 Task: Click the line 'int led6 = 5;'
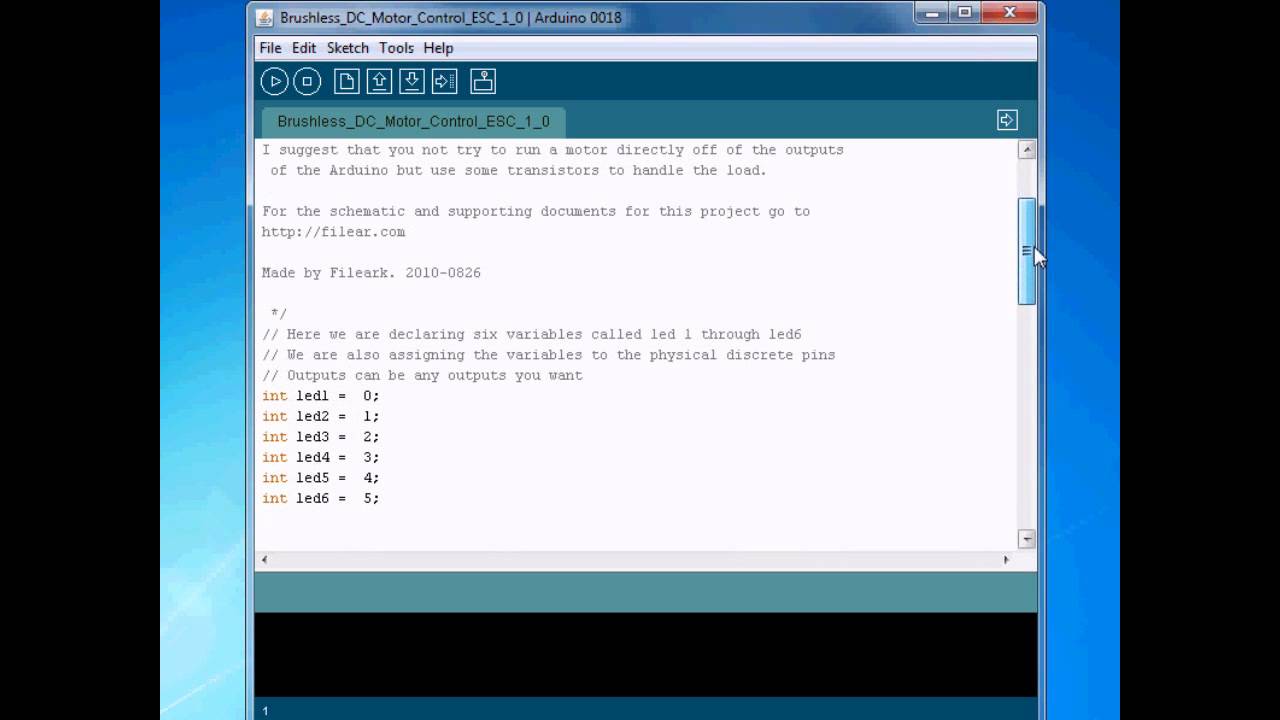[x=321, y=499]
